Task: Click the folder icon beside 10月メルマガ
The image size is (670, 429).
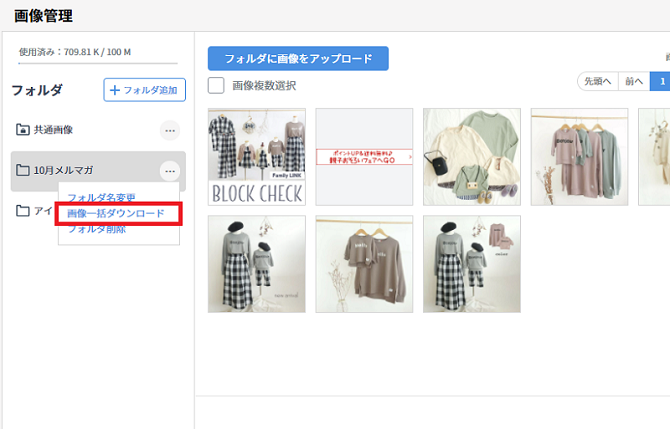Action: point(23,170)
